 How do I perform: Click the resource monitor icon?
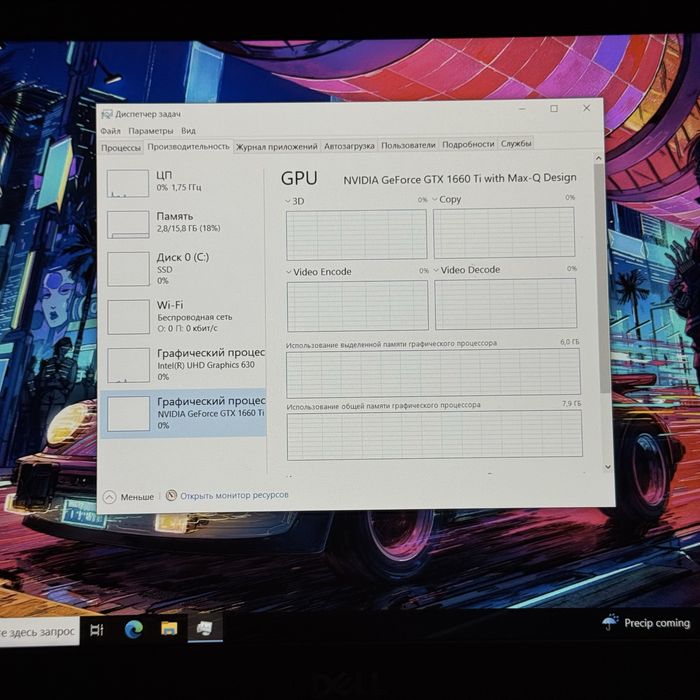click(171, 495)
